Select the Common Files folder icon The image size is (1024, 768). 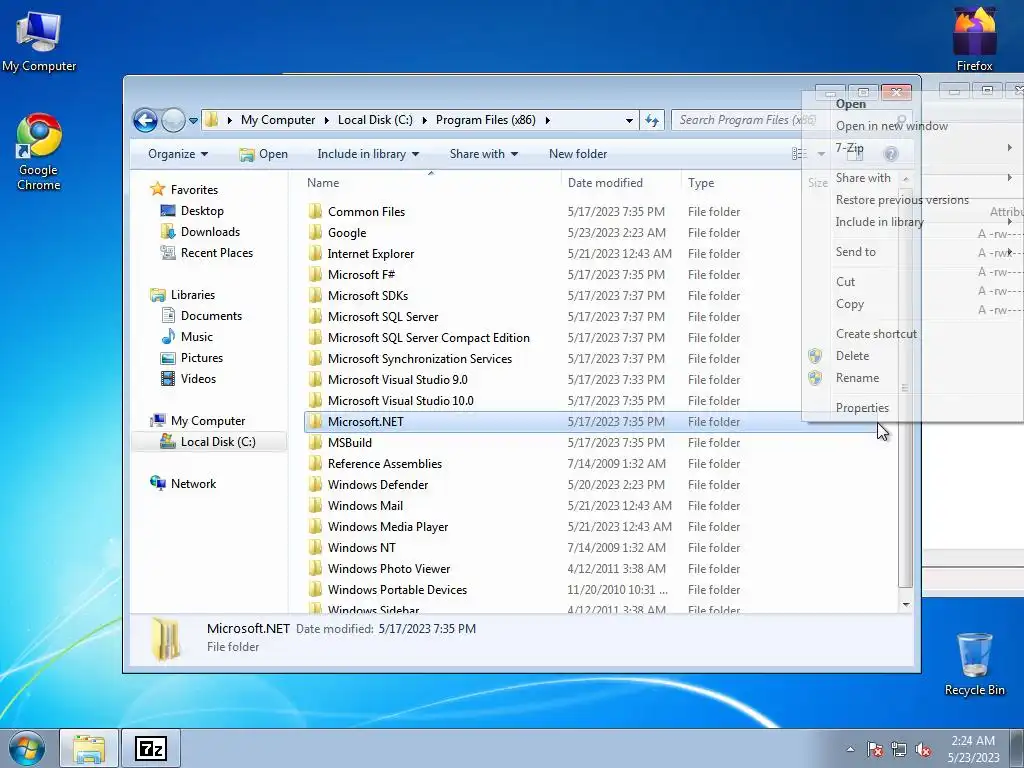coord(315,212)
